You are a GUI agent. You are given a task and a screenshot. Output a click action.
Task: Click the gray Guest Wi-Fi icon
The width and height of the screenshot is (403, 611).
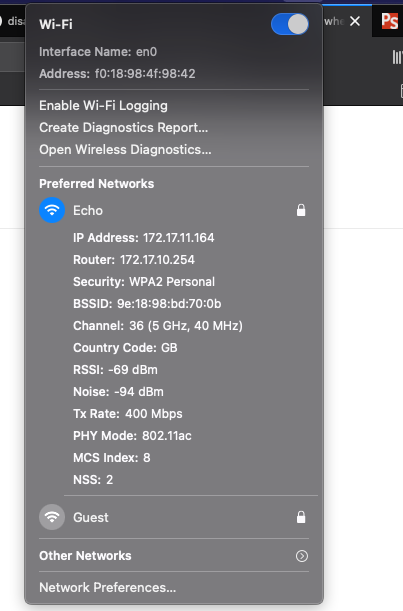click(x=52, y=517)
